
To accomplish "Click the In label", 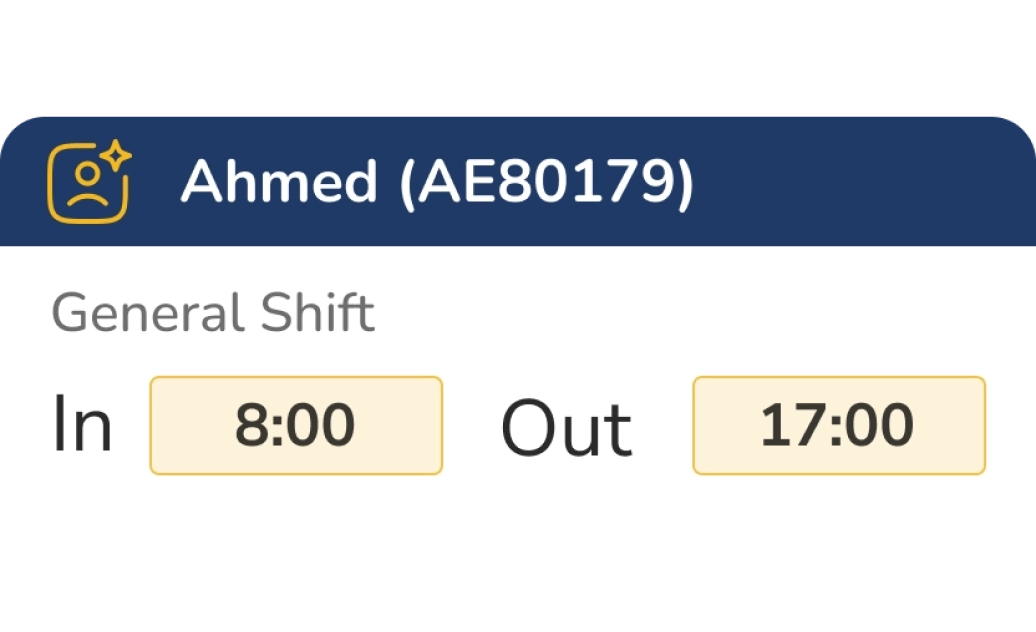I will click(x=82, y=423).
